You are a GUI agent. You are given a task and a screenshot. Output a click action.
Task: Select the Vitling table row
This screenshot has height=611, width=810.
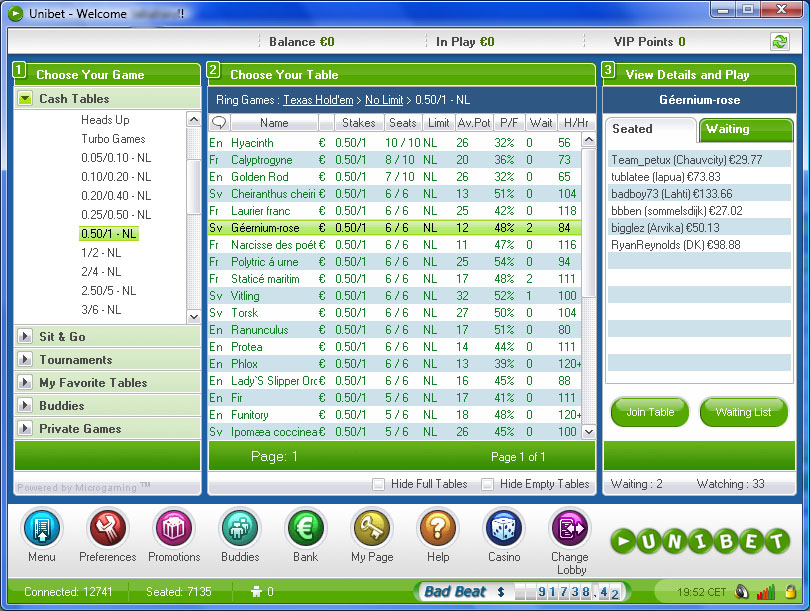coord(395,296)
